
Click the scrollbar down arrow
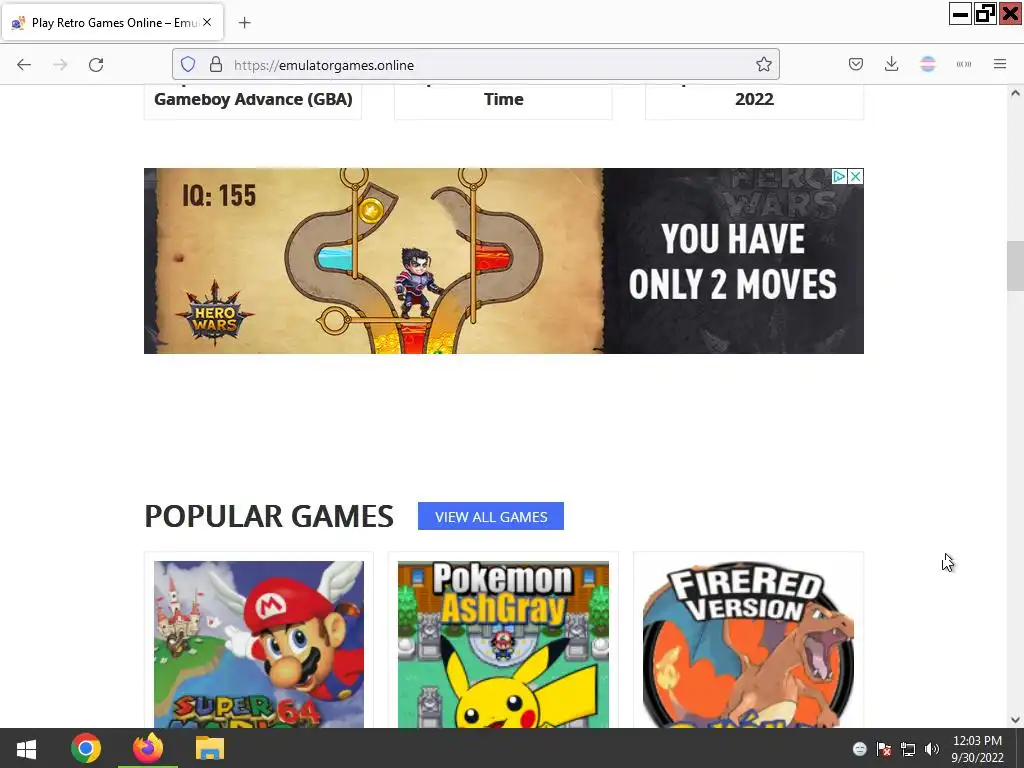(1015, 720)
